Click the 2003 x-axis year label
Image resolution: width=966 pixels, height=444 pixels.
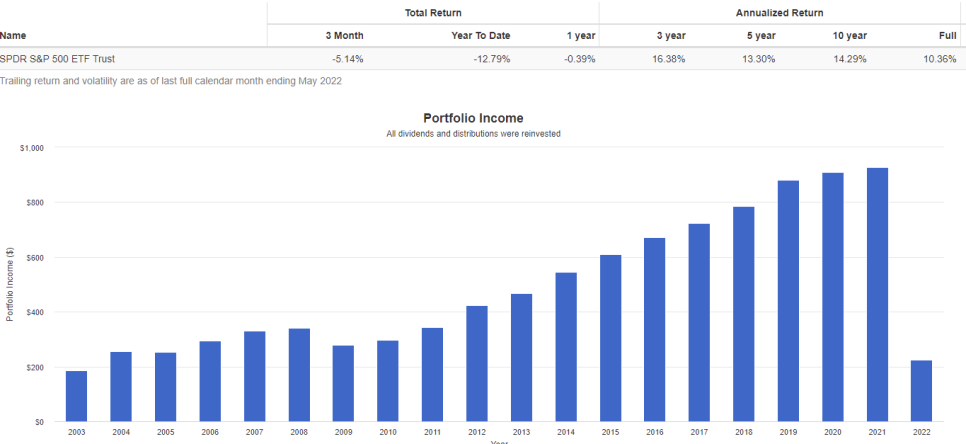76,434
